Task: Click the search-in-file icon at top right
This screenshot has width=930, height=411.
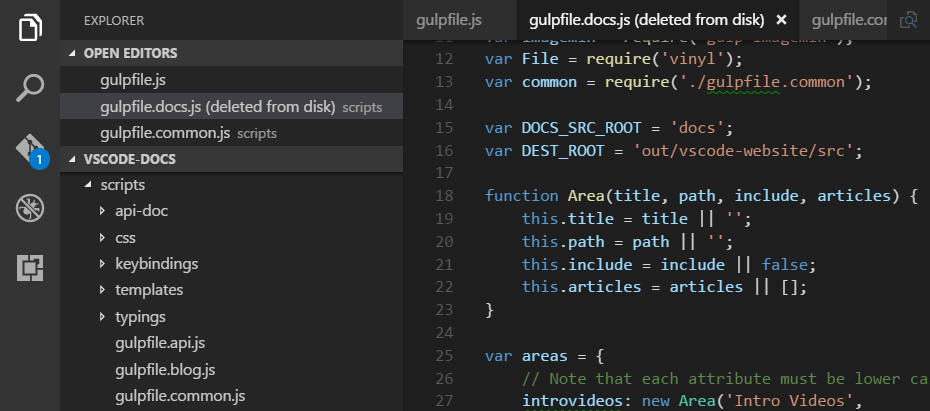Action: pyautogui.click(x=909, y=19)
